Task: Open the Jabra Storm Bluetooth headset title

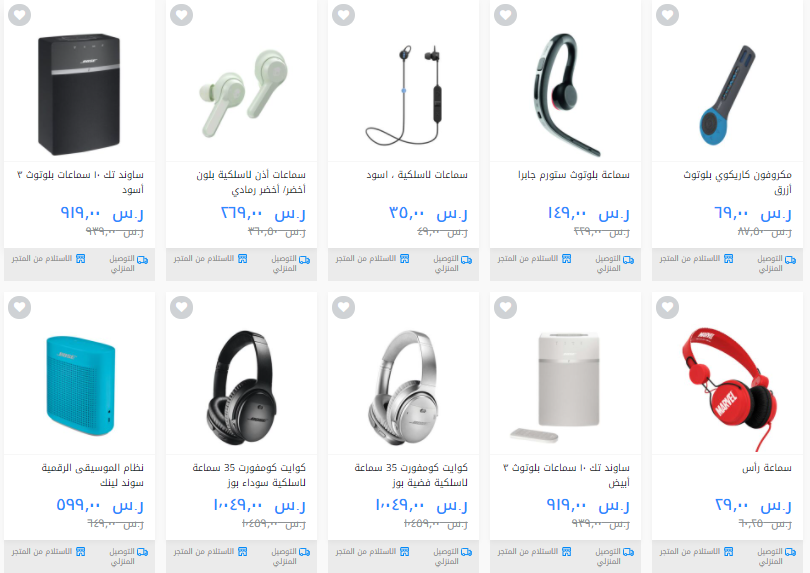Action: click(x=574, y=175)
